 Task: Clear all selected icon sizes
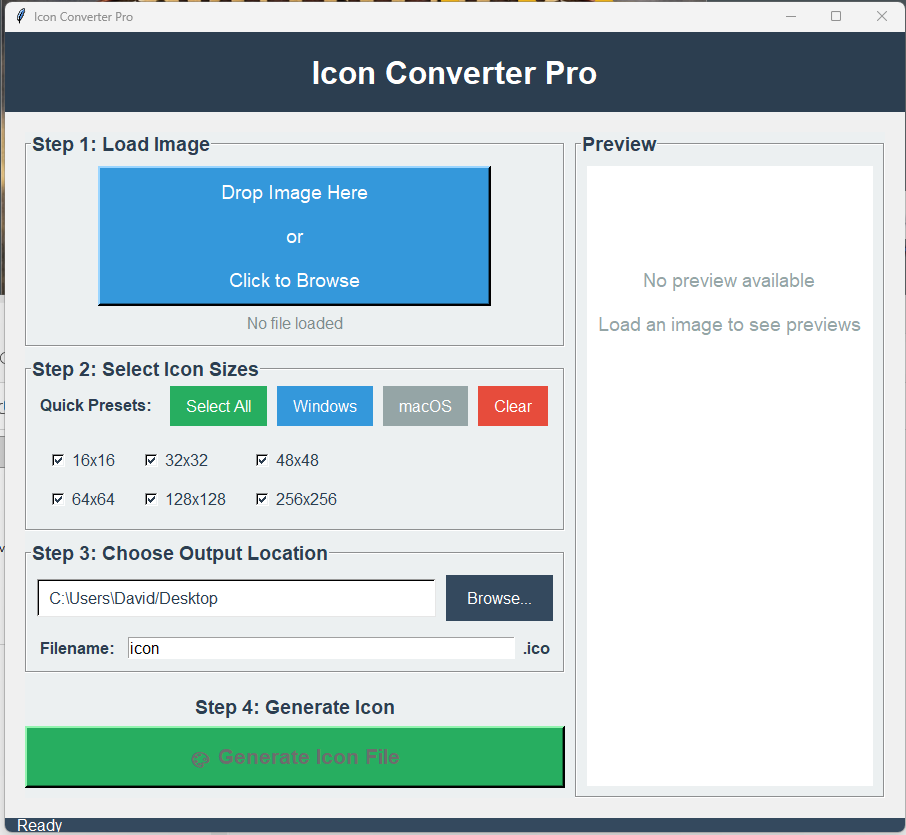(x=512, y=406)
